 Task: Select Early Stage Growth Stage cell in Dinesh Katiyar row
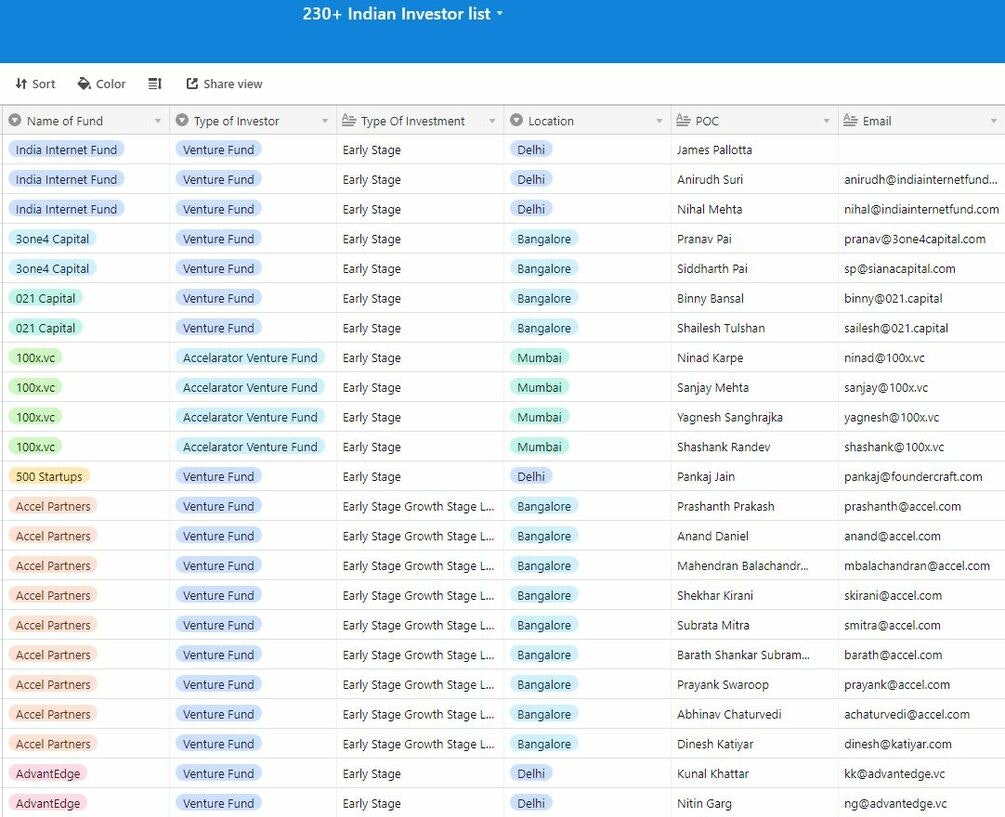coord(420,744)
